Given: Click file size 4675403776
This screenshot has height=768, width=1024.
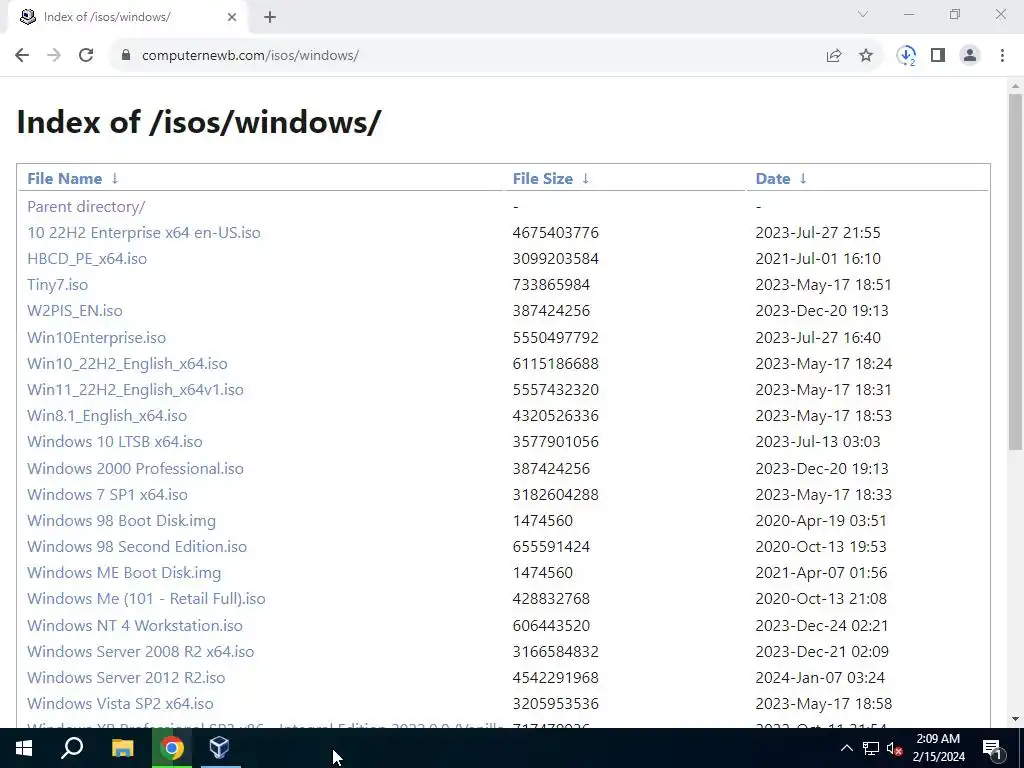Looking at the screenshot, I should [x=556, y=232].
